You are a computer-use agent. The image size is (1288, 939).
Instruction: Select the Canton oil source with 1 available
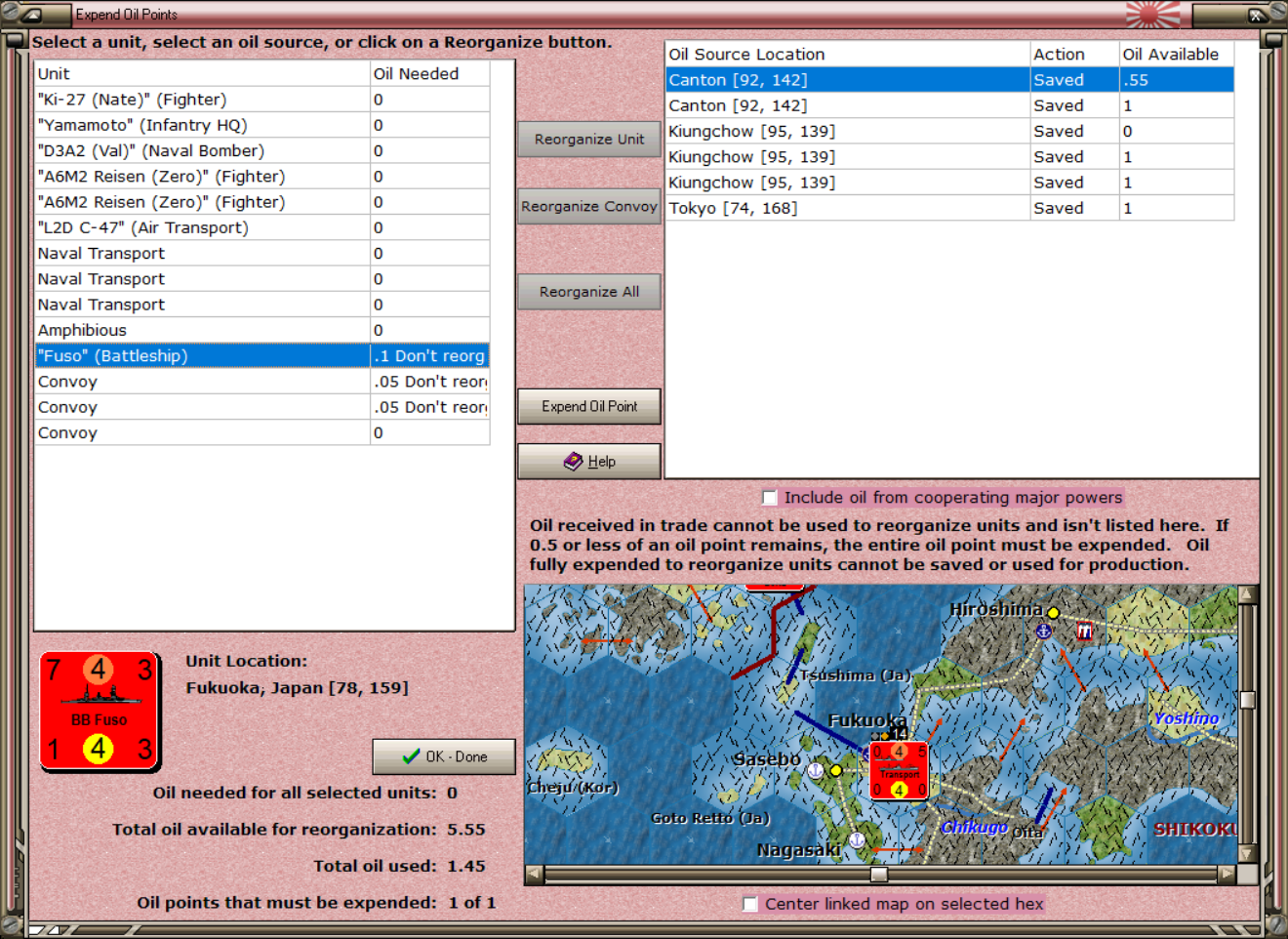pos(949,105)
